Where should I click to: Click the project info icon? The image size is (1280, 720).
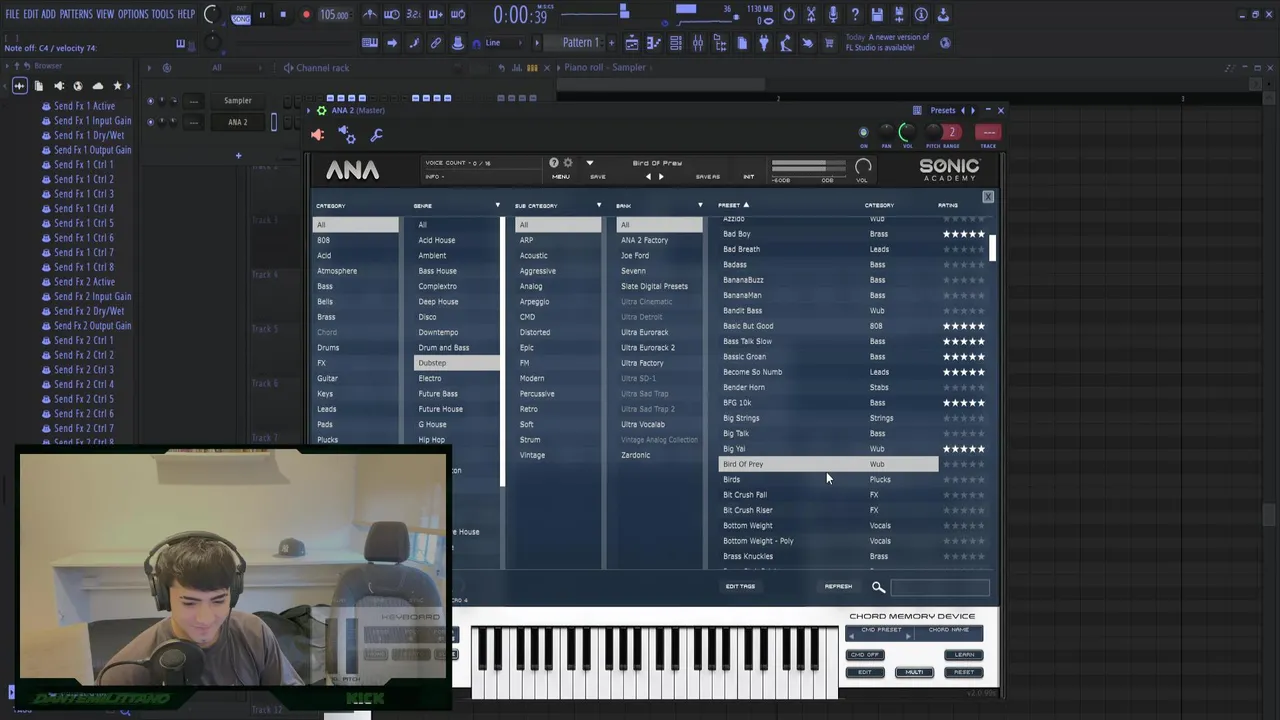(x=921, y=15)
